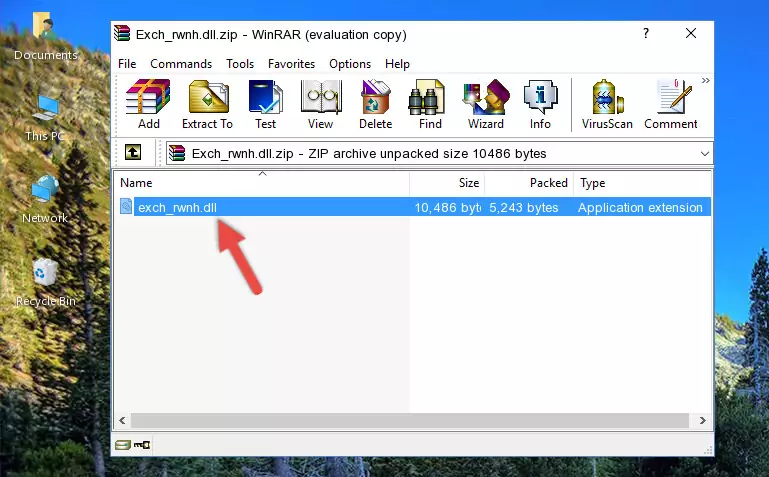This screenshot has height=477, width=769.
Task: Click the question mark help button
Action: click(x=646, y=33)
